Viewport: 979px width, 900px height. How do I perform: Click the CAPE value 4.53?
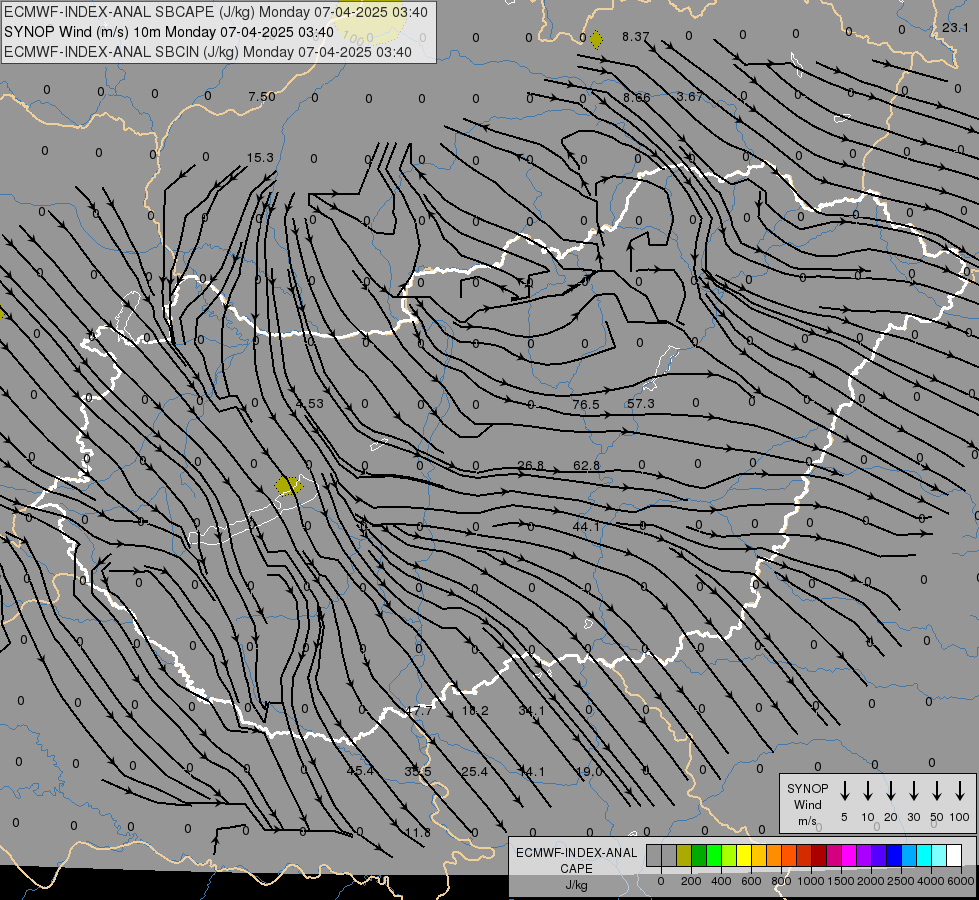pos(310,403)
